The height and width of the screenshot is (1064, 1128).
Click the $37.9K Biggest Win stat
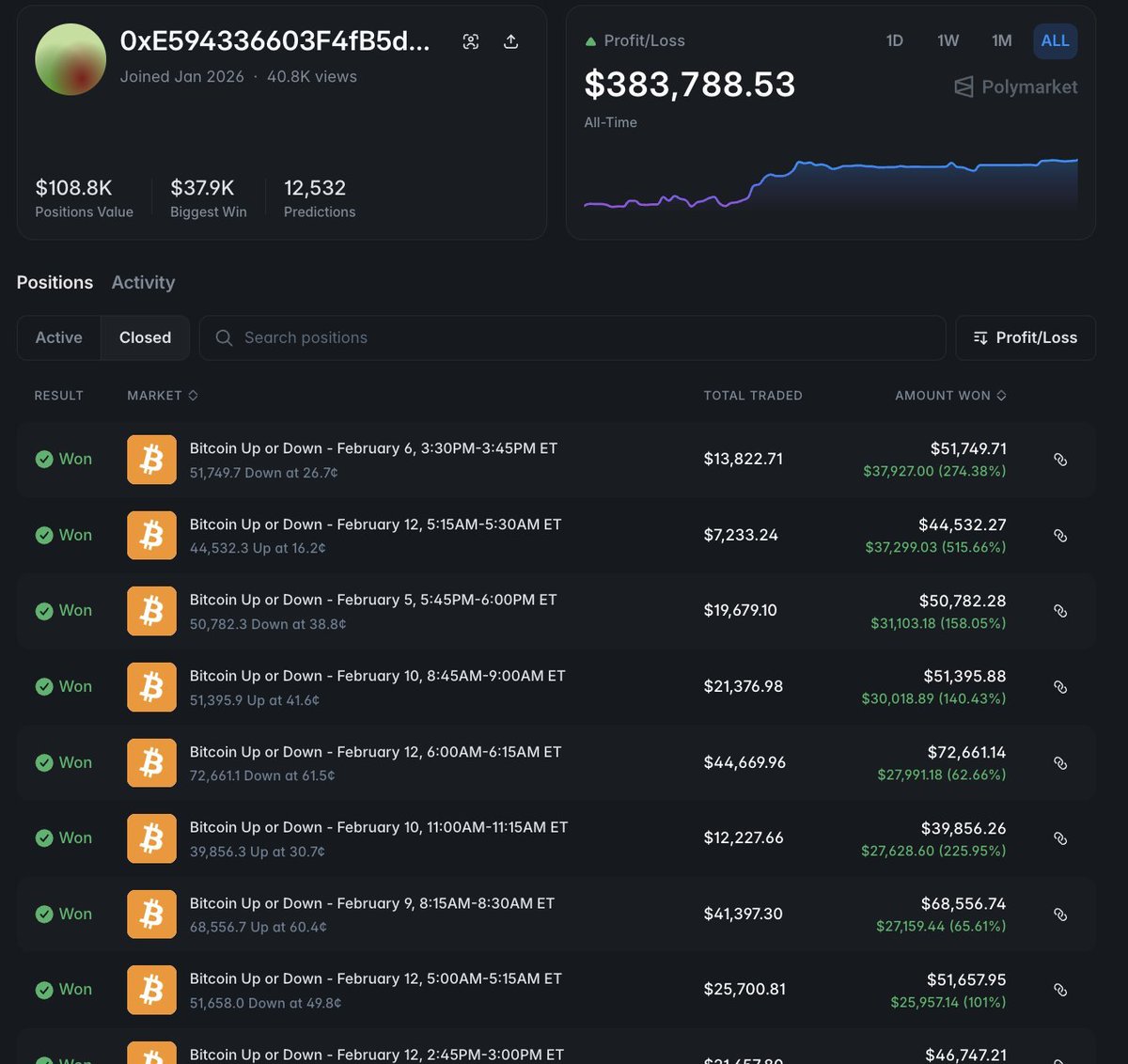208,198
